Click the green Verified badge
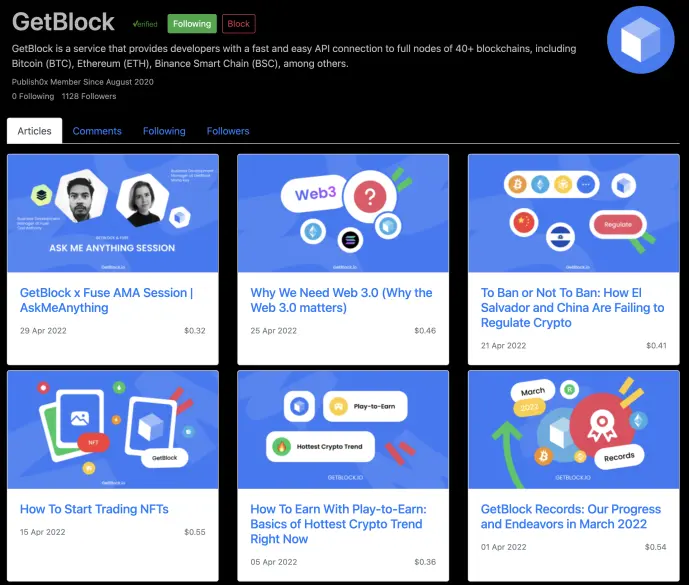 tap(145, 24)
